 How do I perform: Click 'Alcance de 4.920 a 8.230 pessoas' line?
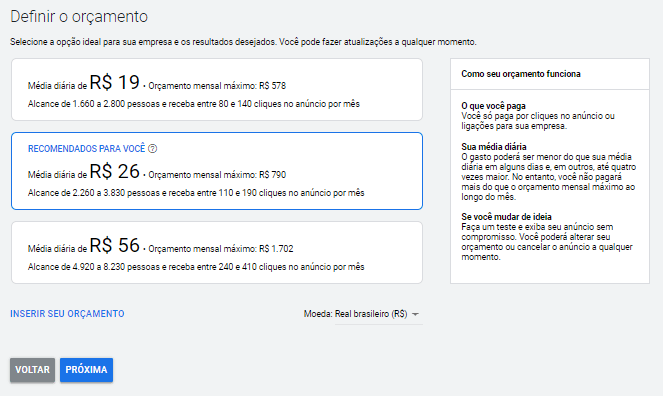[196, 267]
